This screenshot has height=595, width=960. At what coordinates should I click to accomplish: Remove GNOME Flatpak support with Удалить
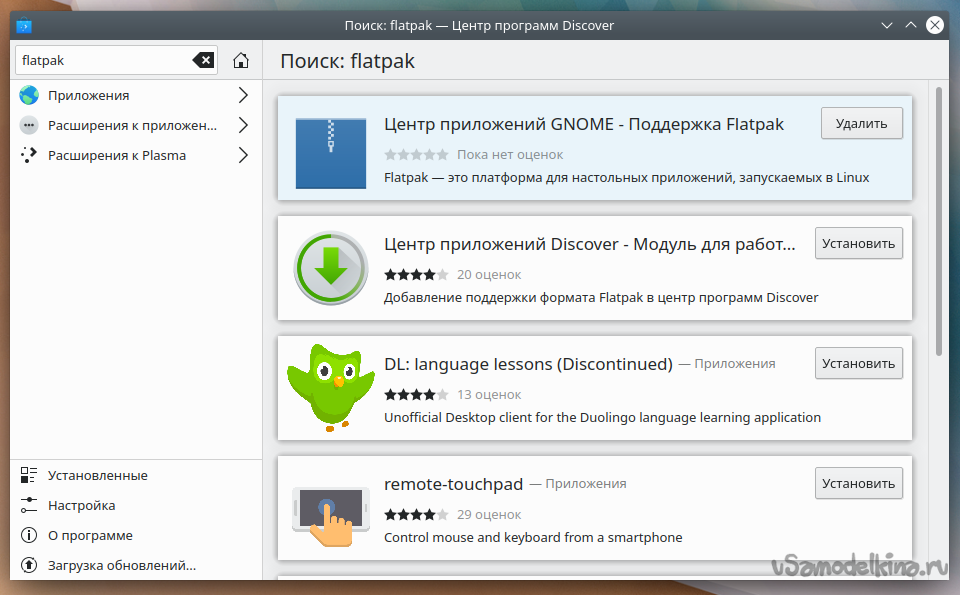861,123
